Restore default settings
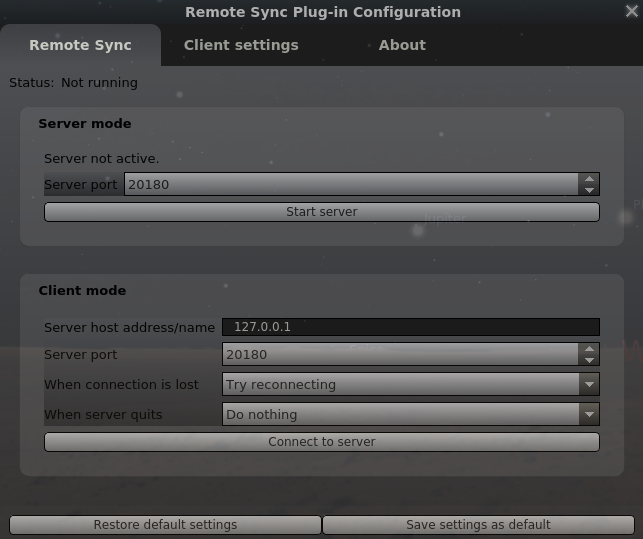This screenshot has height=539, width=643. point(165,525)
